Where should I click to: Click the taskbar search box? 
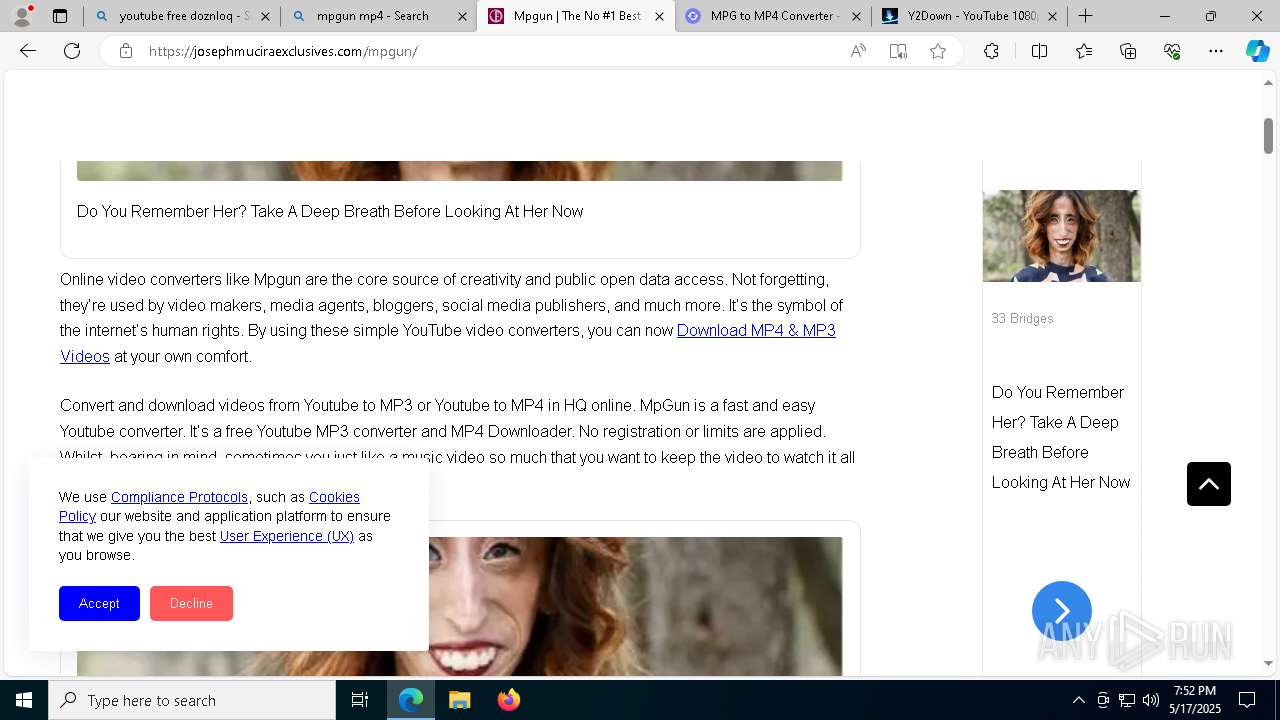[x=192, y=700]
